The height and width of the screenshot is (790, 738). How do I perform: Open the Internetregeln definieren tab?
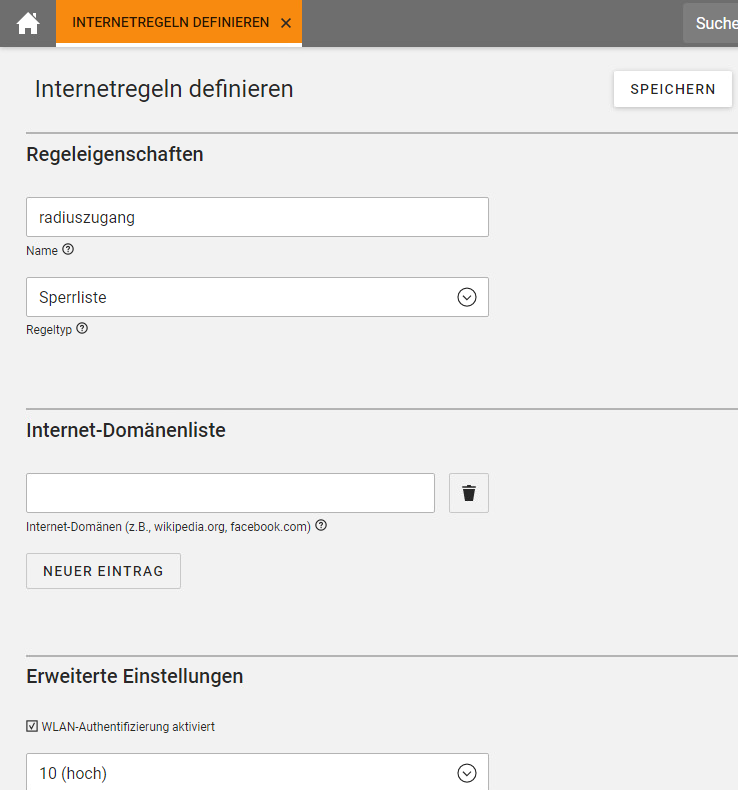[170, 23]
